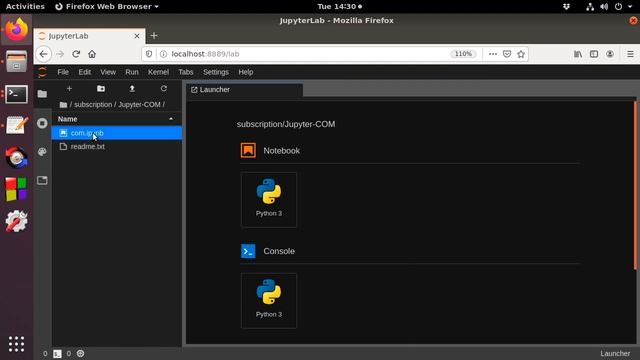Click the kernels count icon in status bar
This screenshot has width=640, height=360.
[x=80, y=353]
